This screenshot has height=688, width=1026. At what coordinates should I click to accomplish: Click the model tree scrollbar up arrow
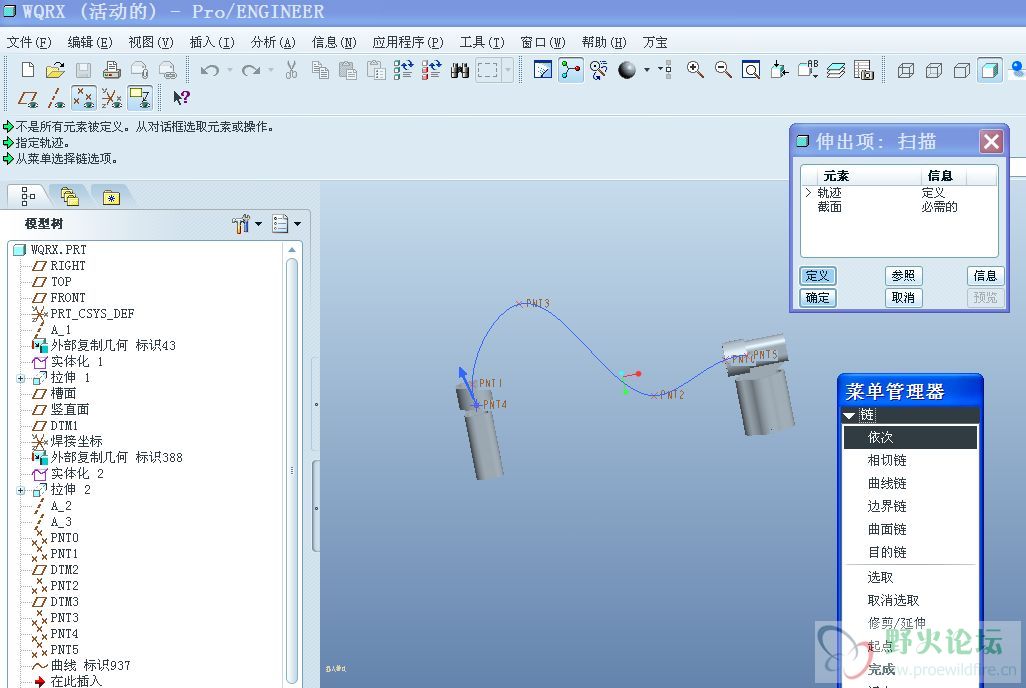pyautogui.click(x=292, y=250)
